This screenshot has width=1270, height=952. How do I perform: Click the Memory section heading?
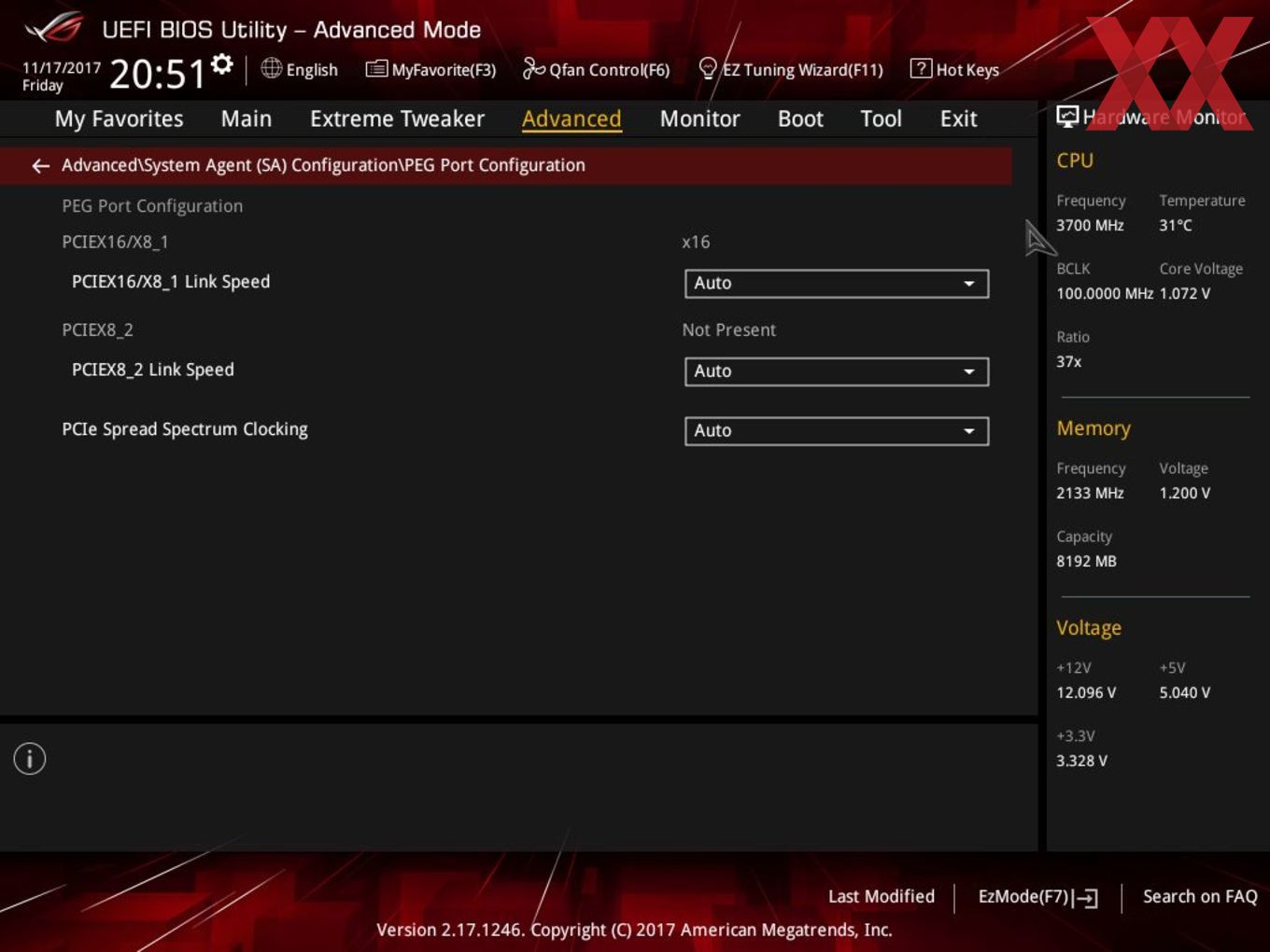[1094, 428]
